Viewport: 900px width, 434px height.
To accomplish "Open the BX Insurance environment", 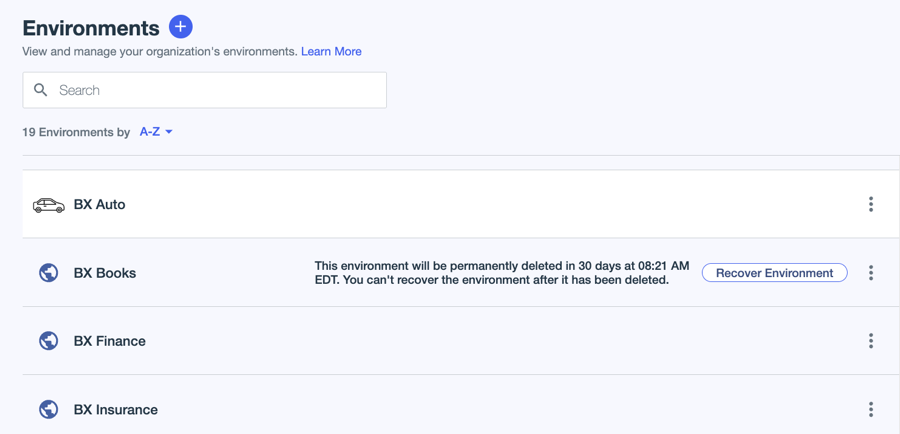I will (116, 409).
